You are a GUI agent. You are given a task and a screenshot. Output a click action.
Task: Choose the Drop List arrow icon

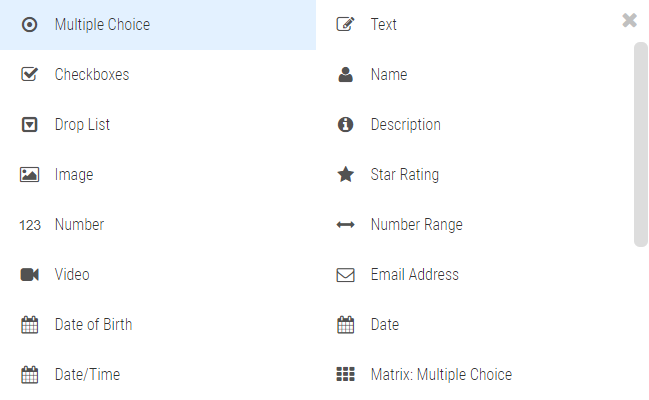[29, 125]
